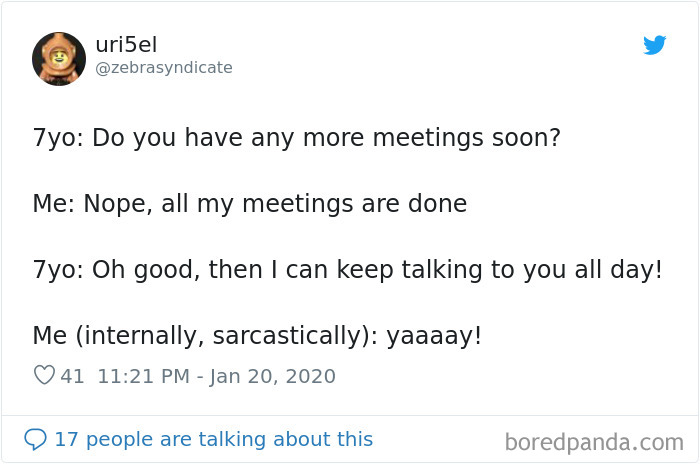Click the boredpanda.com watermark
The height and width of the screenshot is (464, 700).
[x=594, y=443]
